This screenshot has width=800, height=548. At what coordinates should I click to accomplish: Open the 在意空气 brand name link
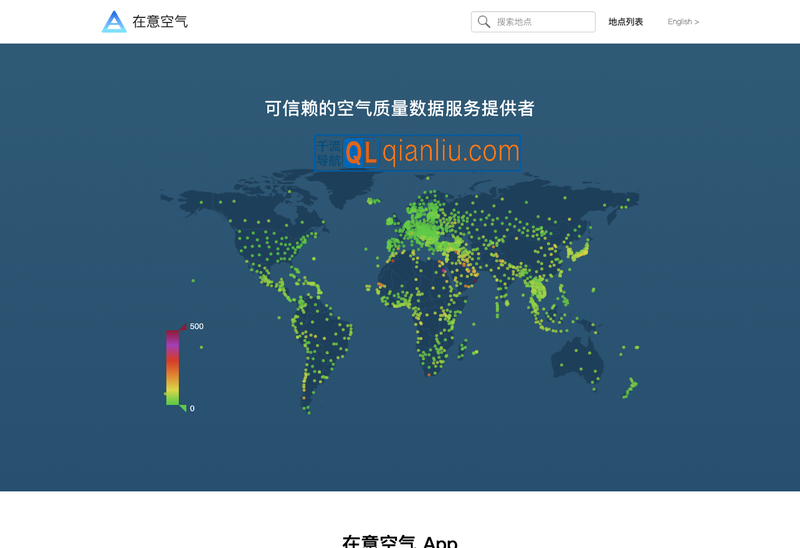click(x=160, y=21)
